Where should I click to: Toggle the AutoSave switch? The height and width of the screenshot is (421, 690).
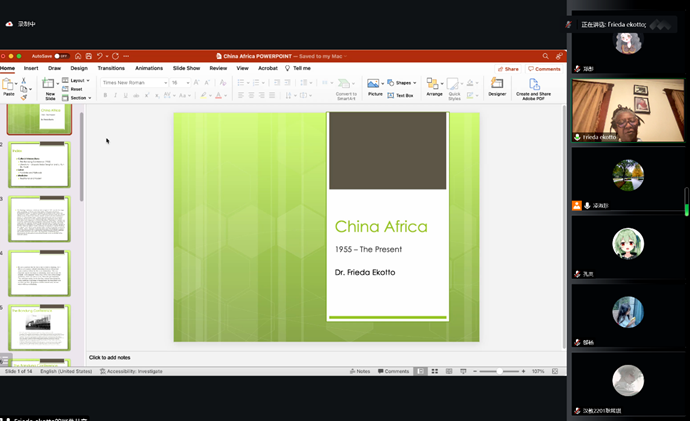tap(60, 56)
